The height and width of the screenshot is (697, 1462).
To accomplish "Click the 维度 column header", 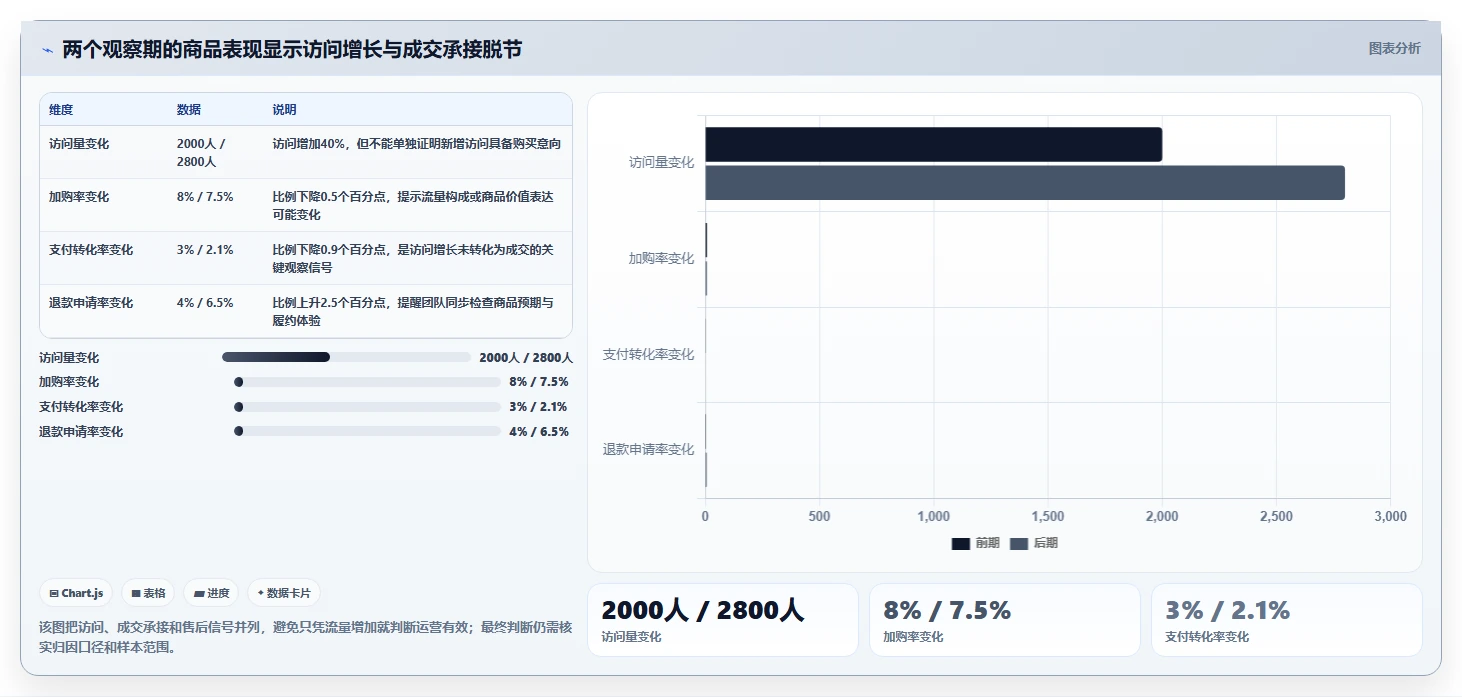I will click(61, 110).
